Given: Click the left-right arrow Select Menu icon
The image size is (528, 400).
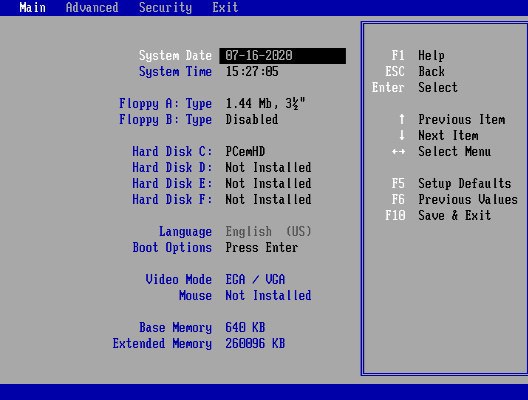Looking at the screenshot, I should (398, 152).
